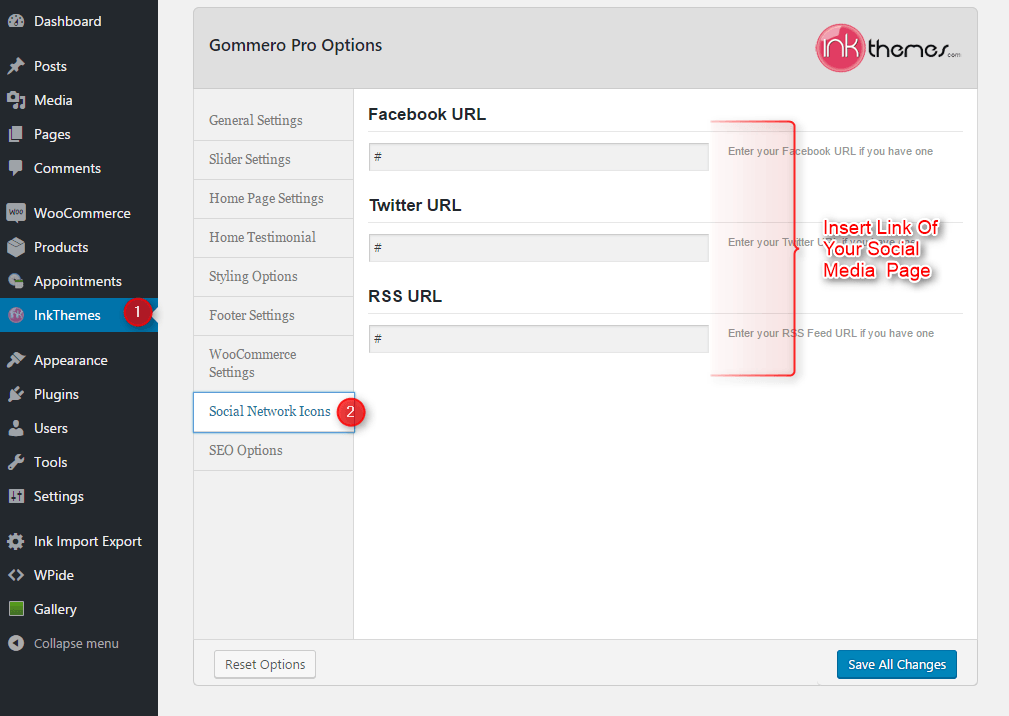Click the Reset Options button
Image resolution: width=1009 pixels, height=716 pixels.
pos(265,665)
